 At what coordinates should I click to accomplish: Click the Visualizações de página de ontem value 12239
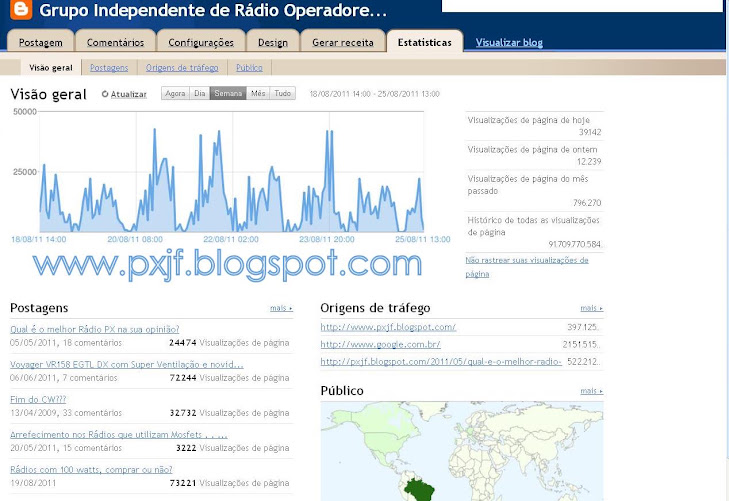tap(589, 161)
